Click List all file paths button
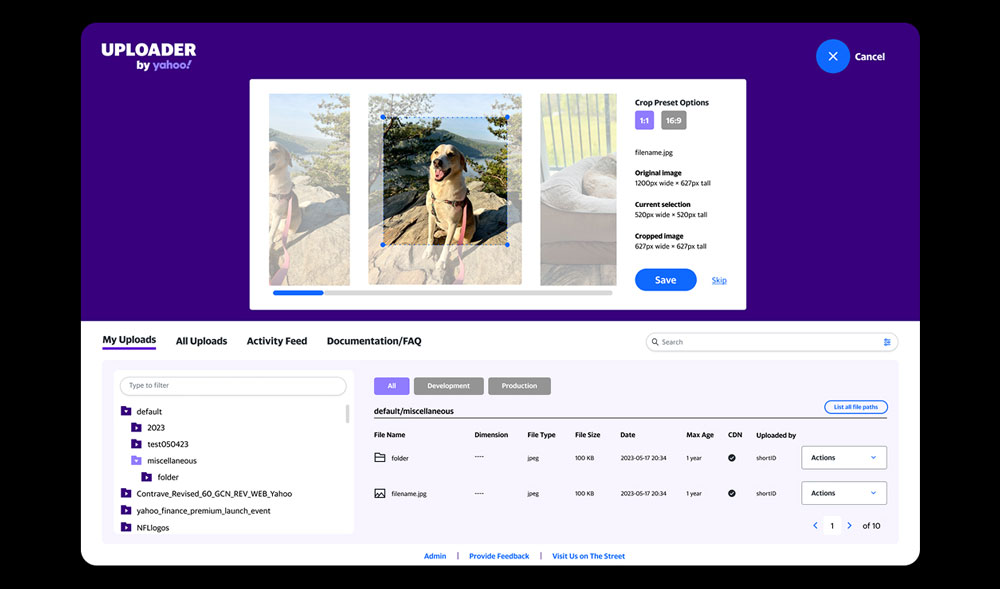The width and height of the screenshot is (1000, 589). click(x=855, y=407)
